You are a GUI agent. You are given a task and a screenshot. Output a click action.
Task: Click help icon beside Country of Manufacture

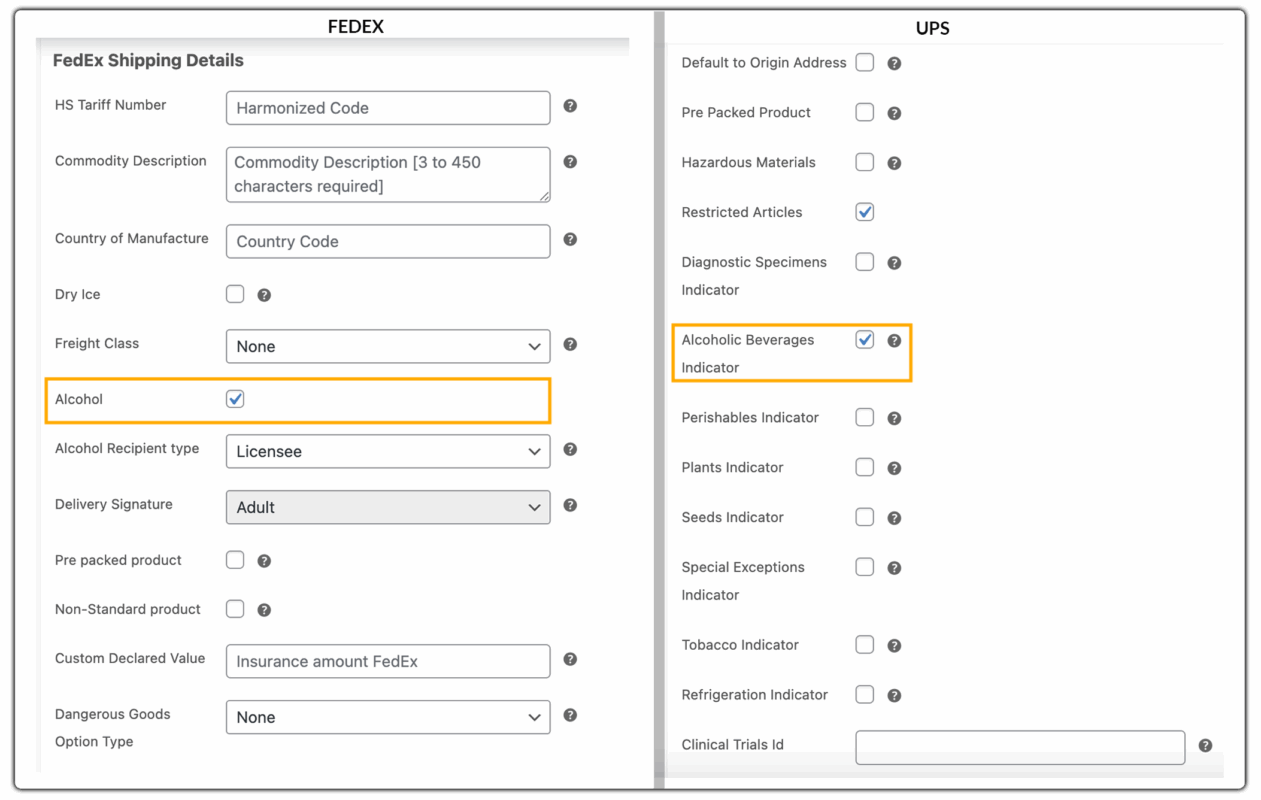(x=570, y=240)
